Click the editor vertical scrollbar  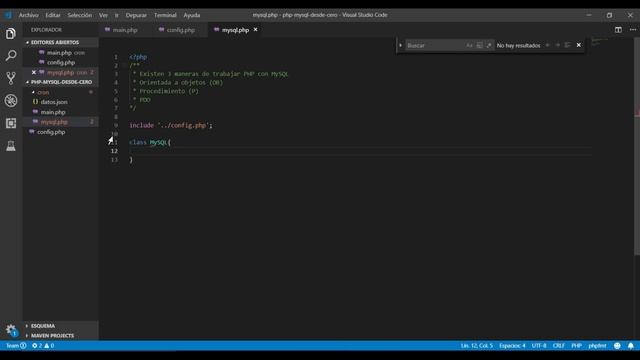point(637,147)
